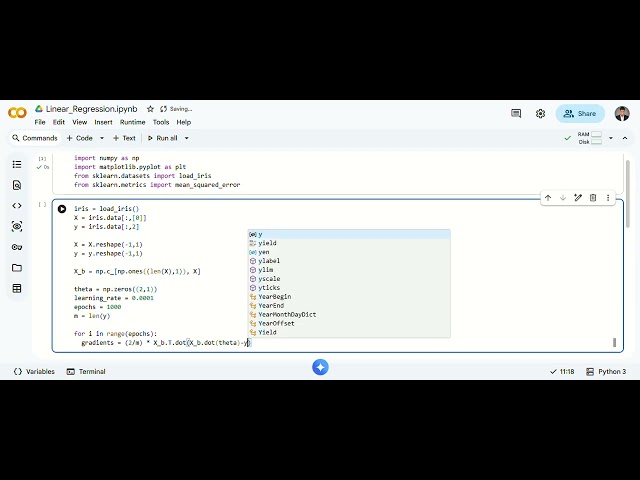
Task: Rename the Linear_Regression.ipynb title
Action: (x=91, y=109)
